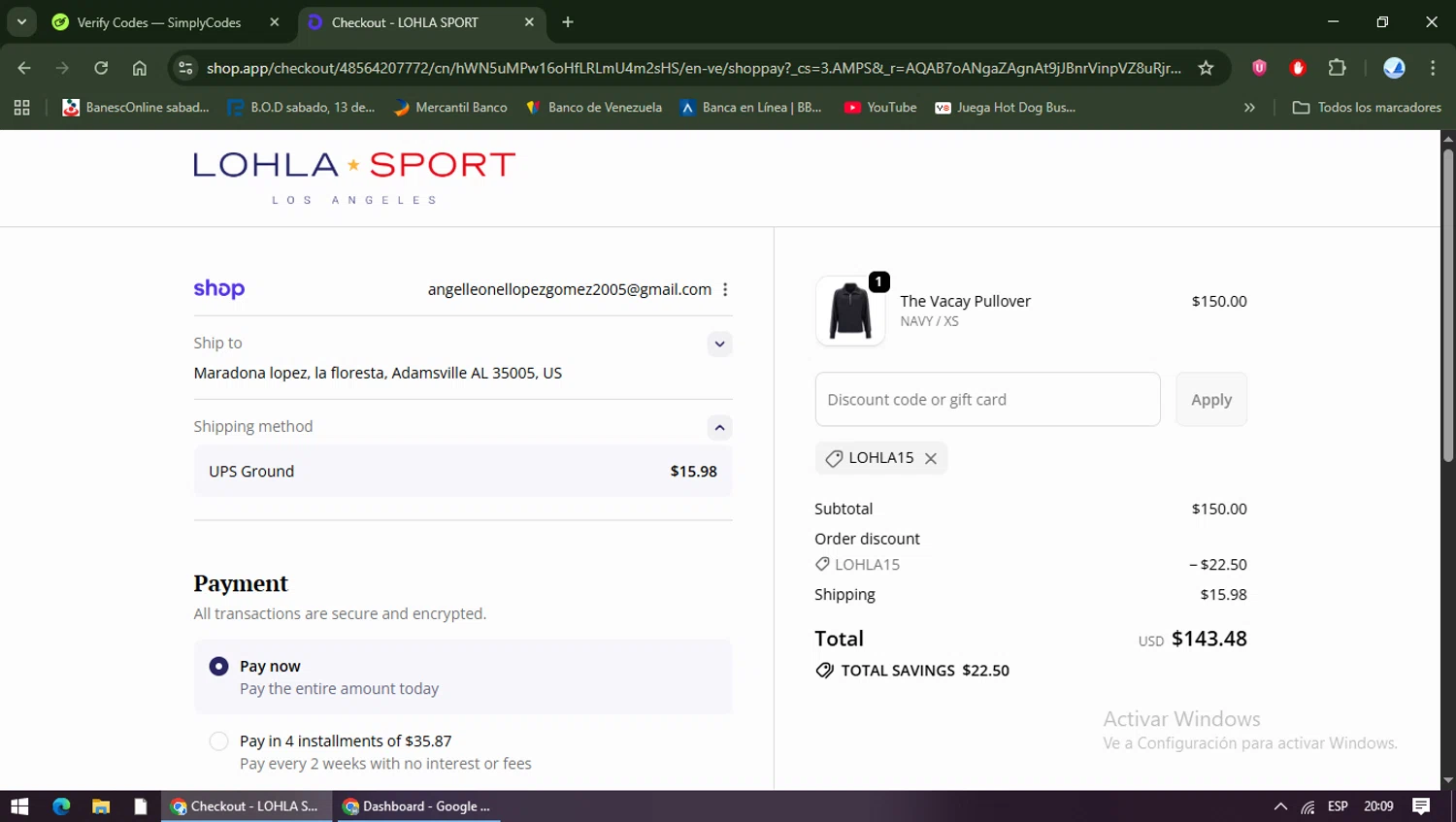Open the purple shield extension icon
This screenshot has width=1456, height=822.
coord(1259,68)
